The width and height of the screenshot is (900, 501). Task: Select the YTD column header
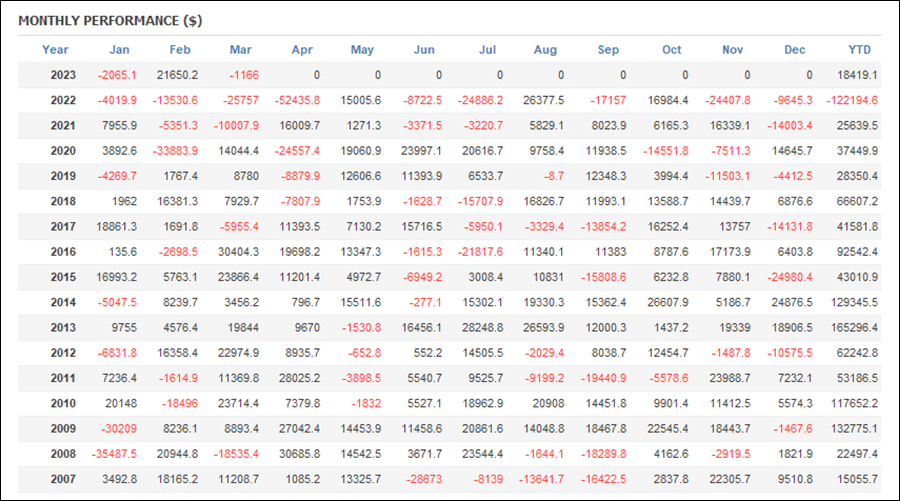[x=859, y=50]
